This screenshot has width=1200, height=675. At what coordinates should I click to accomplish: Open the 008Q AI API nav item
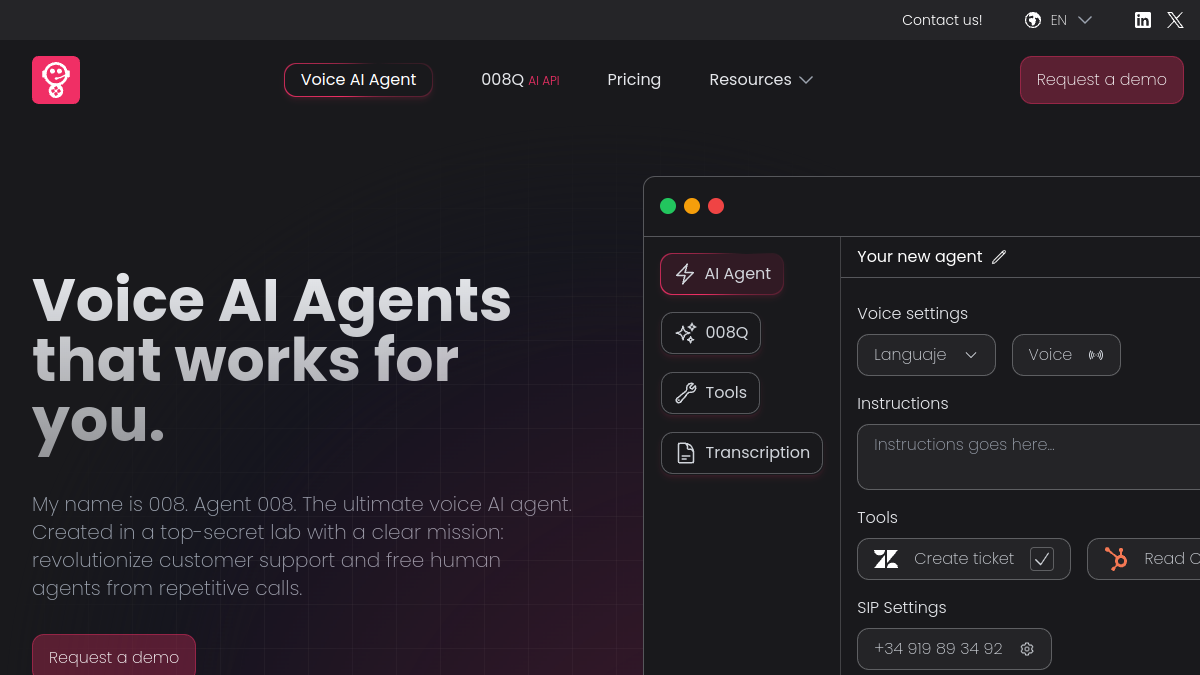tap(520, 80)
